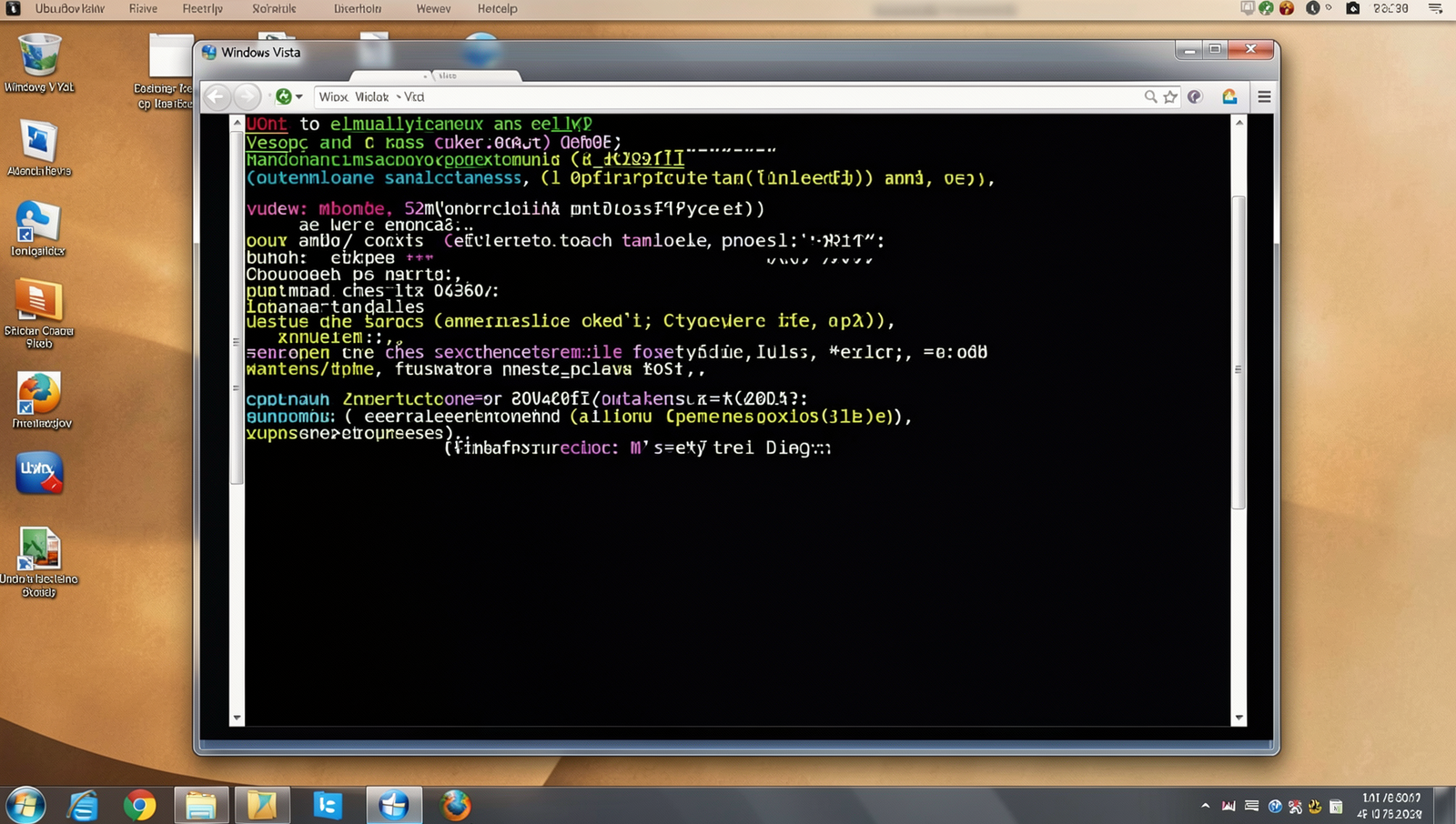The width and height of the screenshot is (1456, 824).
Task: Open the taskbar date and time clock
Action: [x=1390, y=806]
